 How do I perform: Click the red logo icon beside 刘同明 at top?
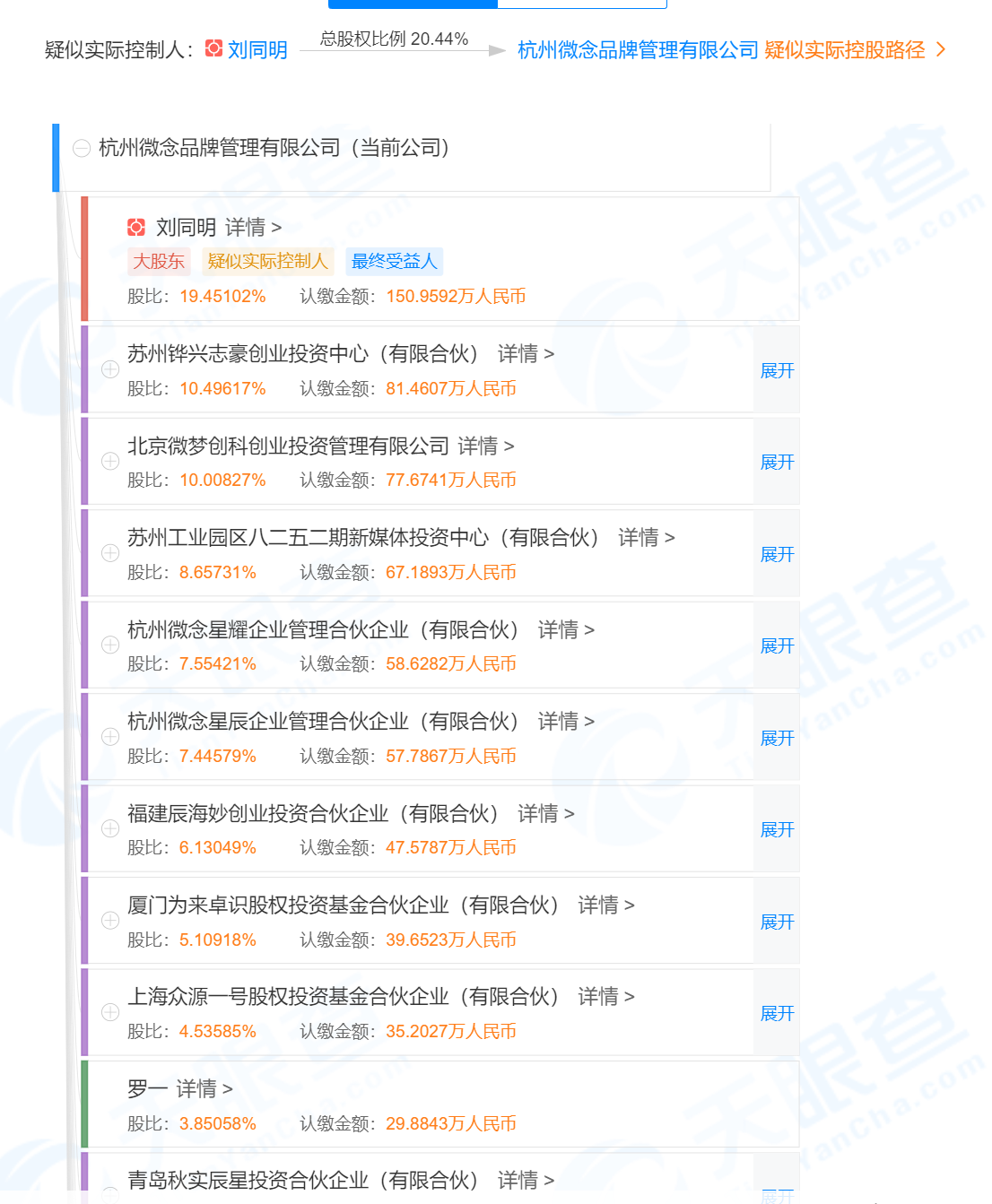tap(213, 49)
